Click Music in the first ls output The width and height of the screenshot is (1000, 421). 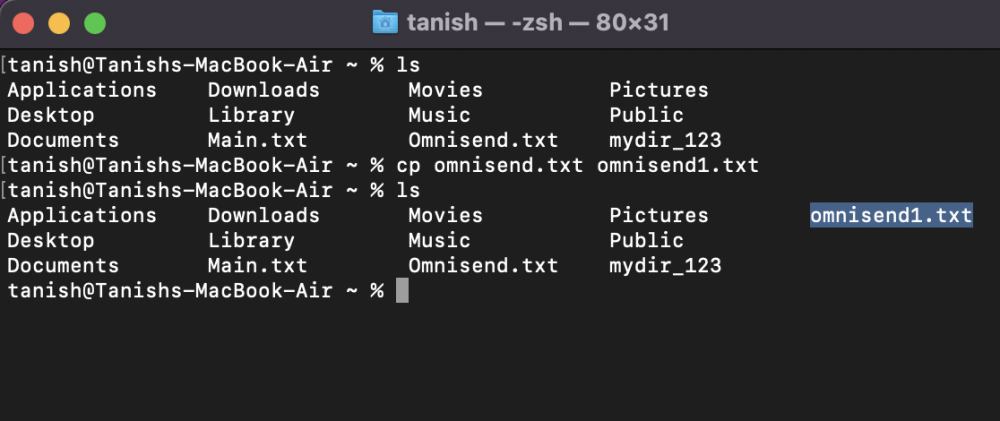pos(439,115)
